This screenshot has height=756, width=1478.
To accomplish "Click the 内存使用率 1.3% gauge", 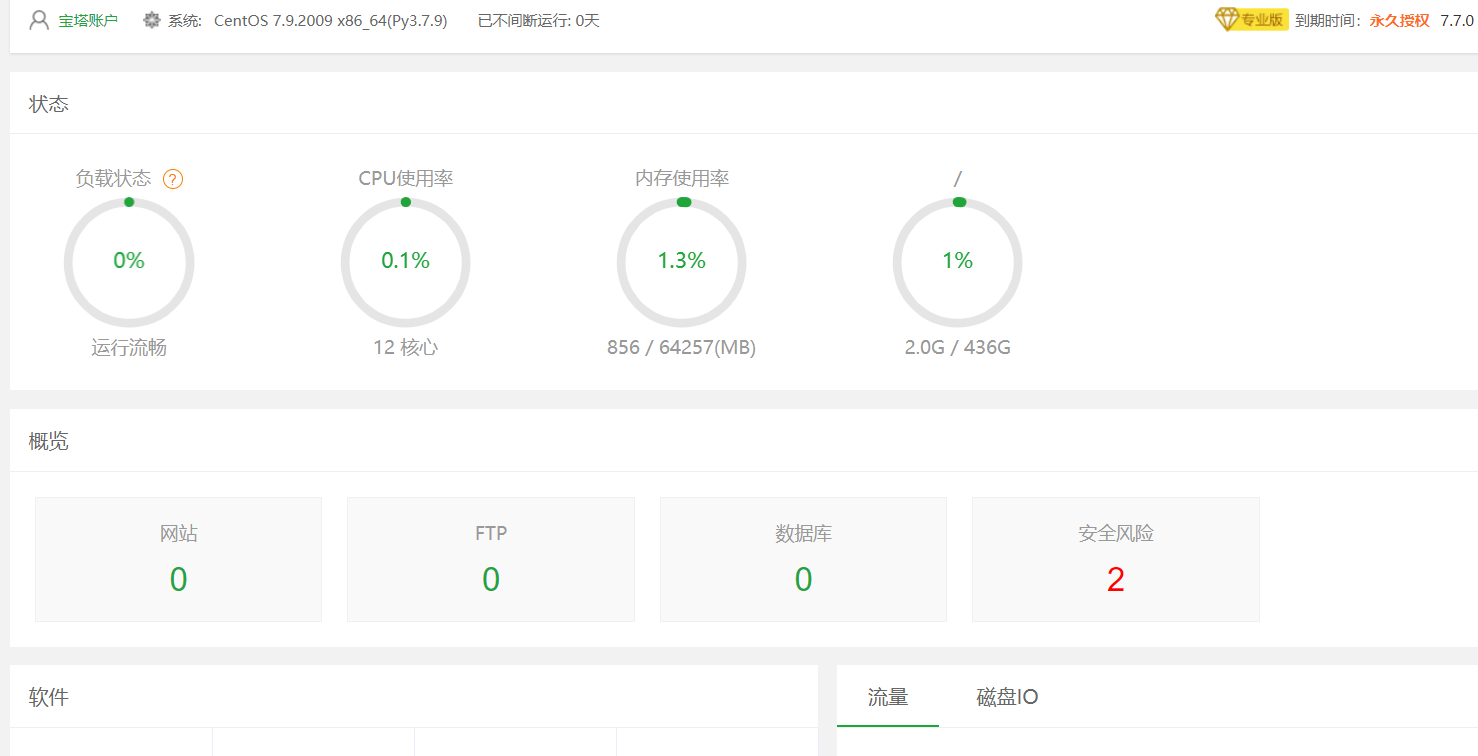I will pyautogui.click(x=682, y=262).
